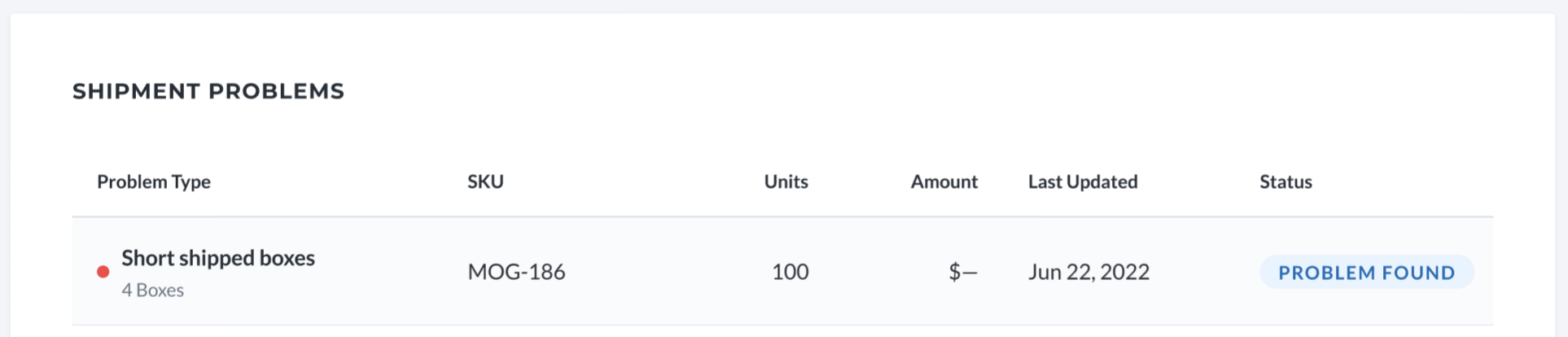1568x337 pixels.
Task: Sort by Last Updated column header
Action: pos(1083,182)
